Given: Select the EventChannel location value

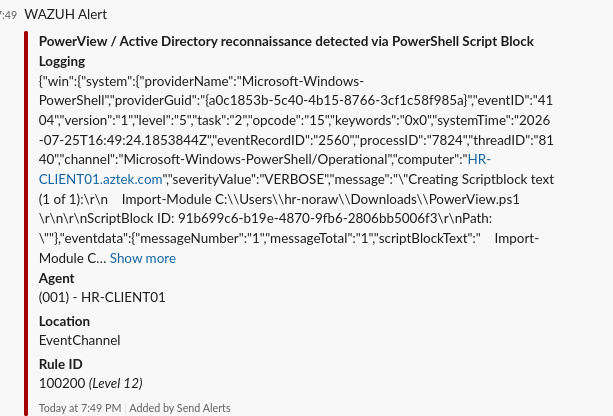Looking at the screenshot, I should pos(80,341).
